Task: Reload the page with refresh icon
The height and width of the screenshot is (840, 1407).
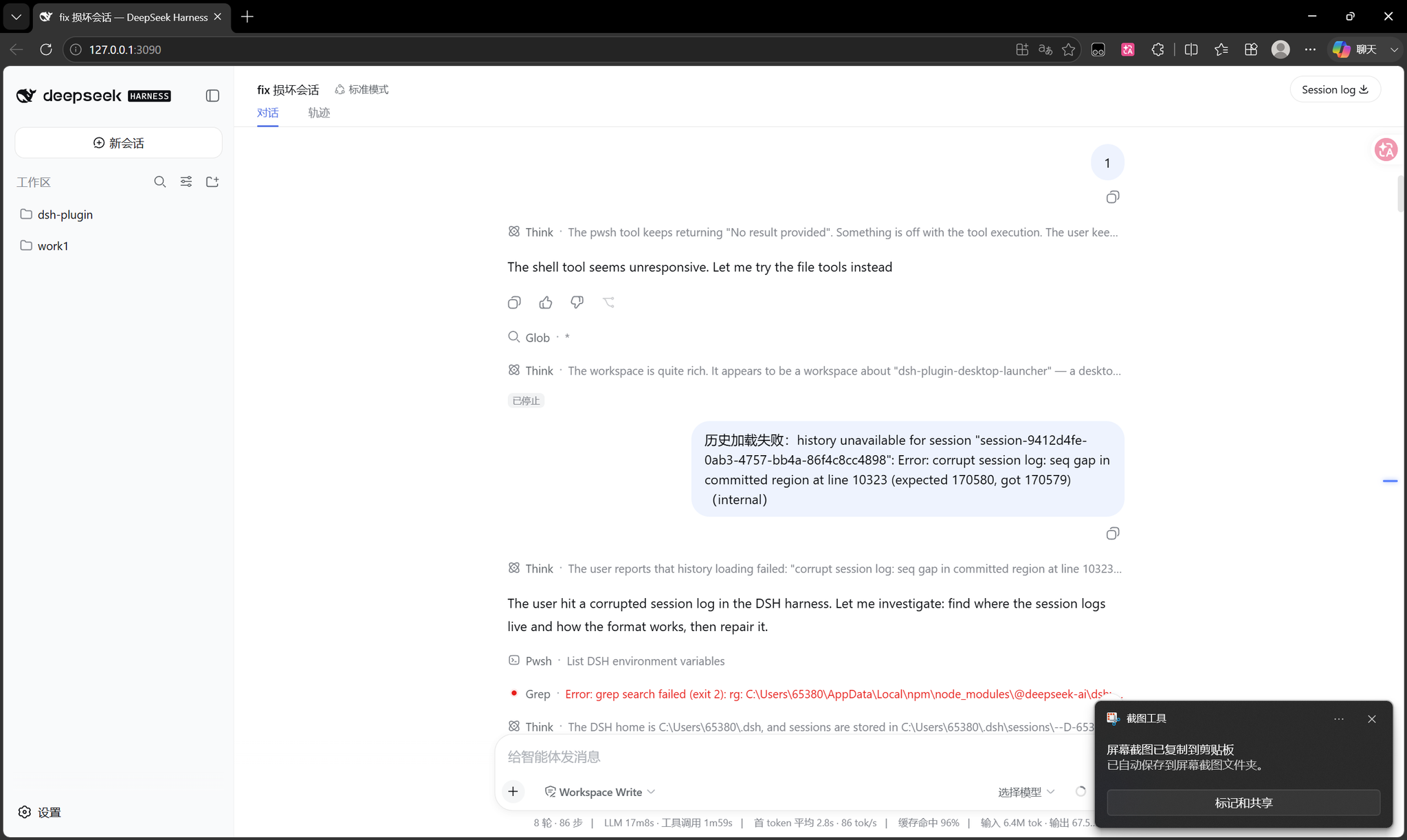Action: click(46, 49)
